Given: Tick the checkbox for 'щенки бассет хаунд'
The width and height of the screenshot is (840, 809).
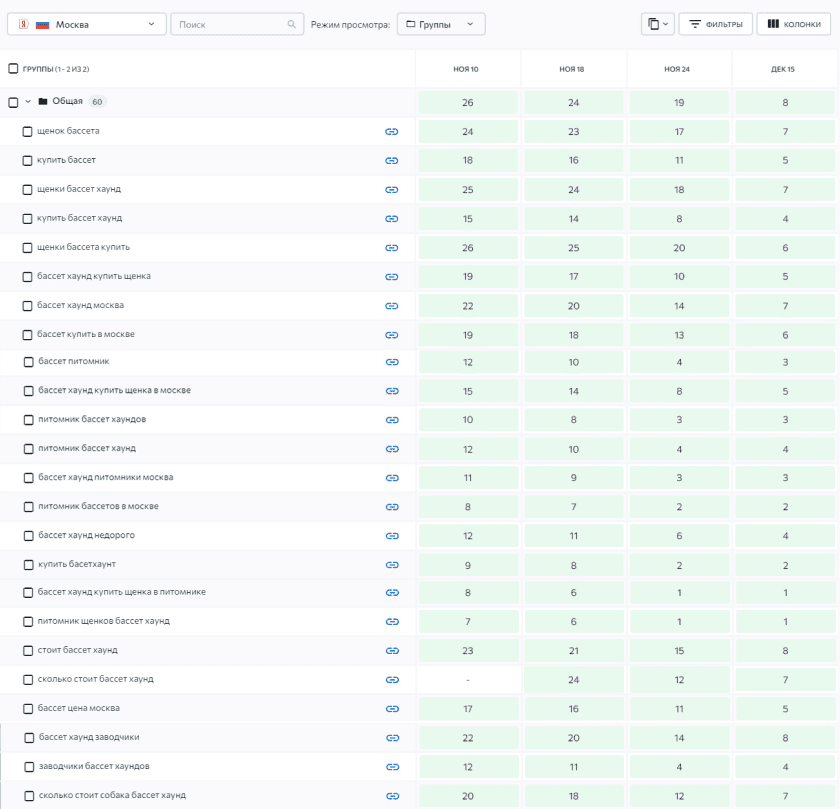Looking at the screenshot, I should [x=28, y=189].
